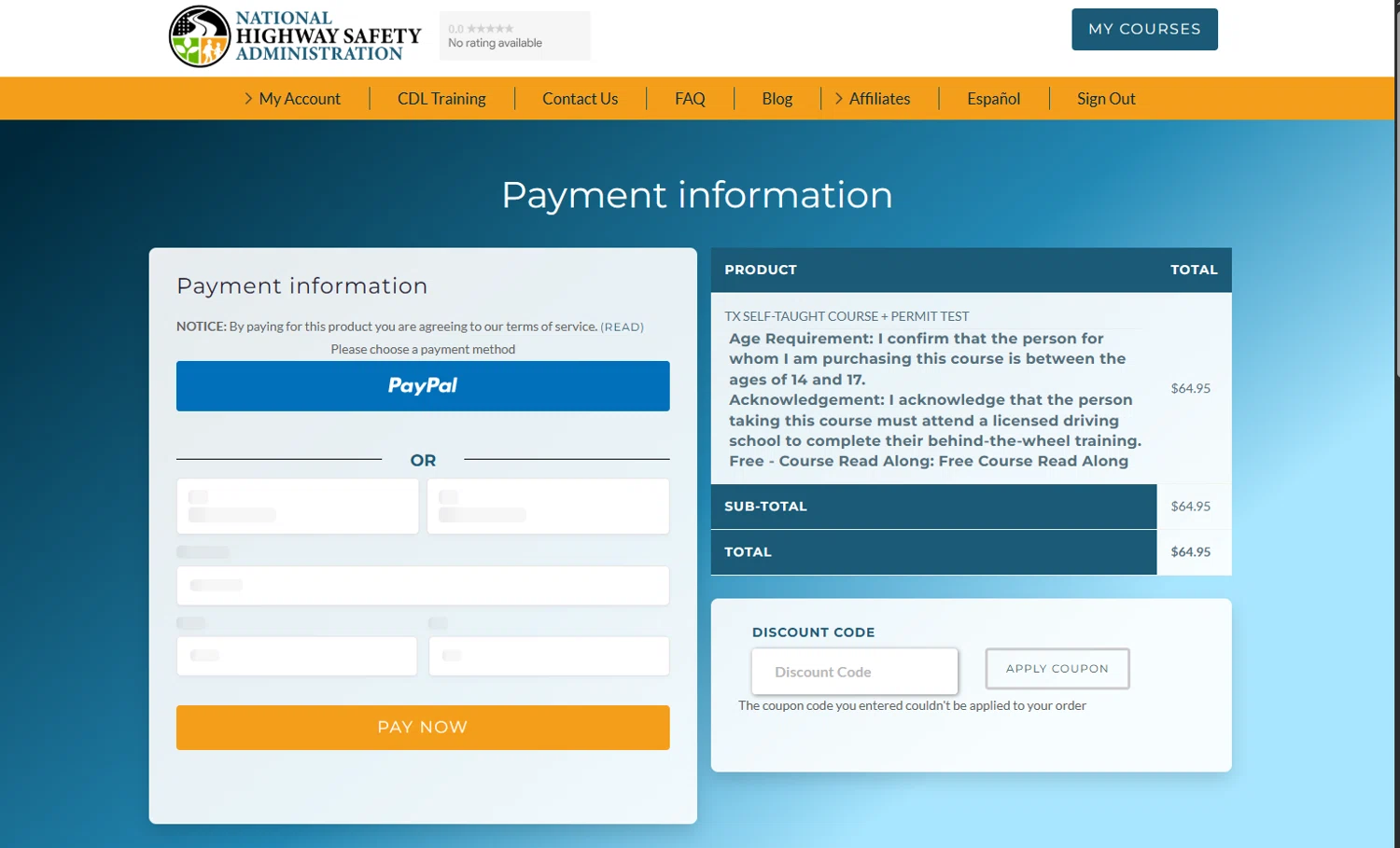Pay with the PayPal button

click(x=423, y=386)
